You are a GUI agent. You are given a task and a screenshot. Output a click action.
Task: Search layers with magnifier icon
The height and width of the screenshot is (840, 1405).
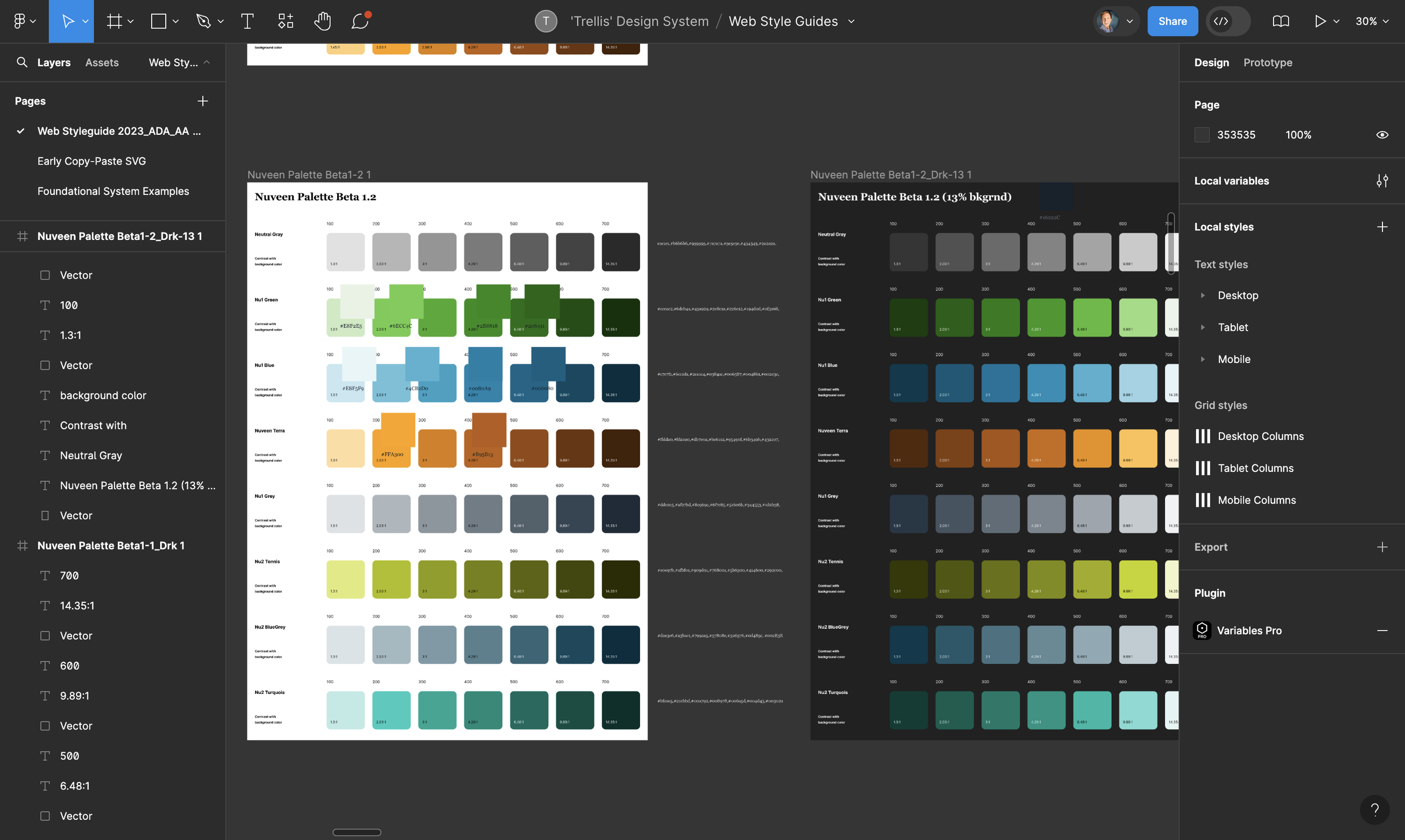point(22,62)
